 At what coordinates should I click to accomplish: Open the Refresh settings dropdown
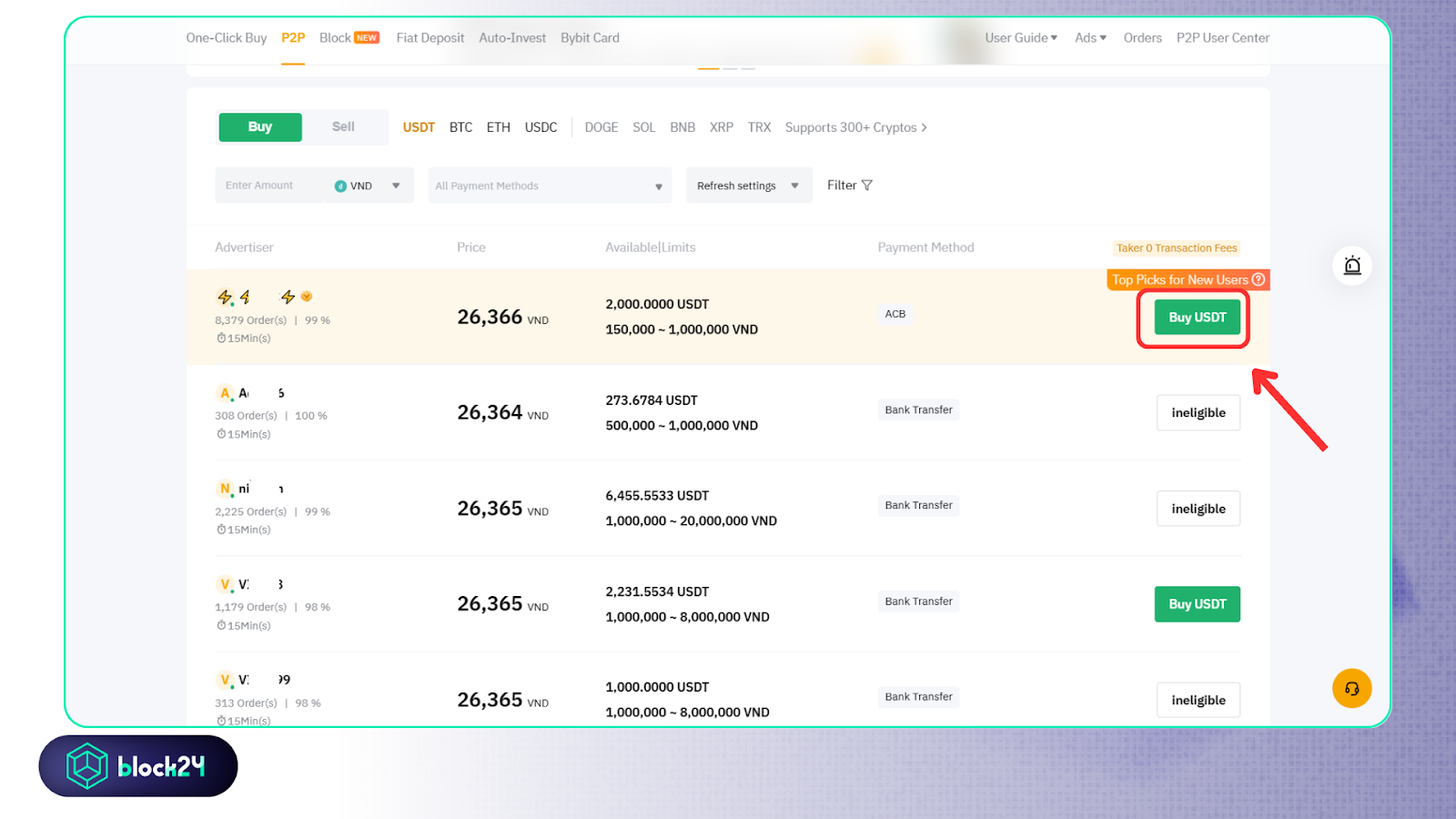point(749,186)
